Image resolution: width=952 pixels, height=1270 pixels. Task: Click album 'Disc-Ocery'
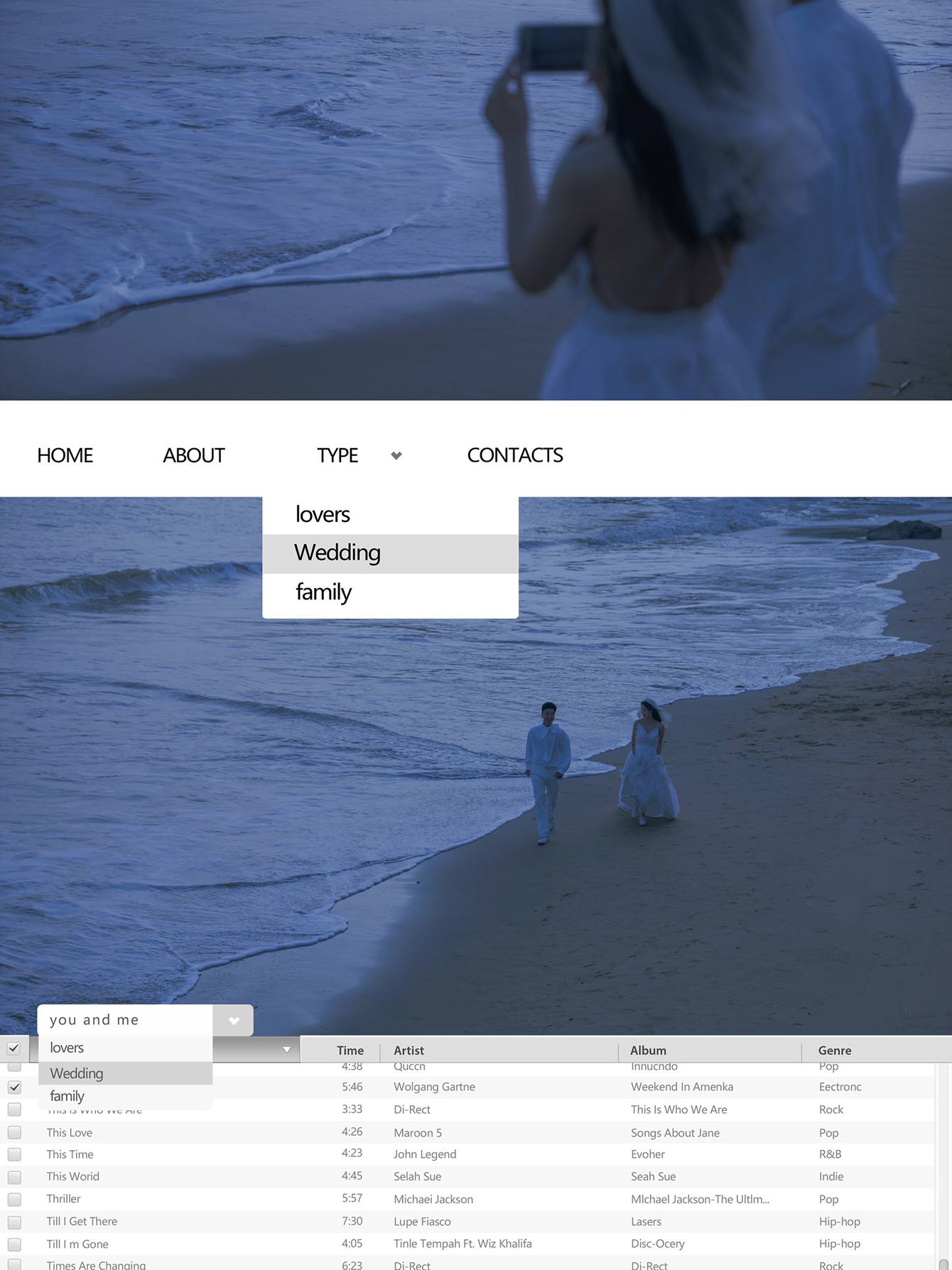tap(658, 1244)
